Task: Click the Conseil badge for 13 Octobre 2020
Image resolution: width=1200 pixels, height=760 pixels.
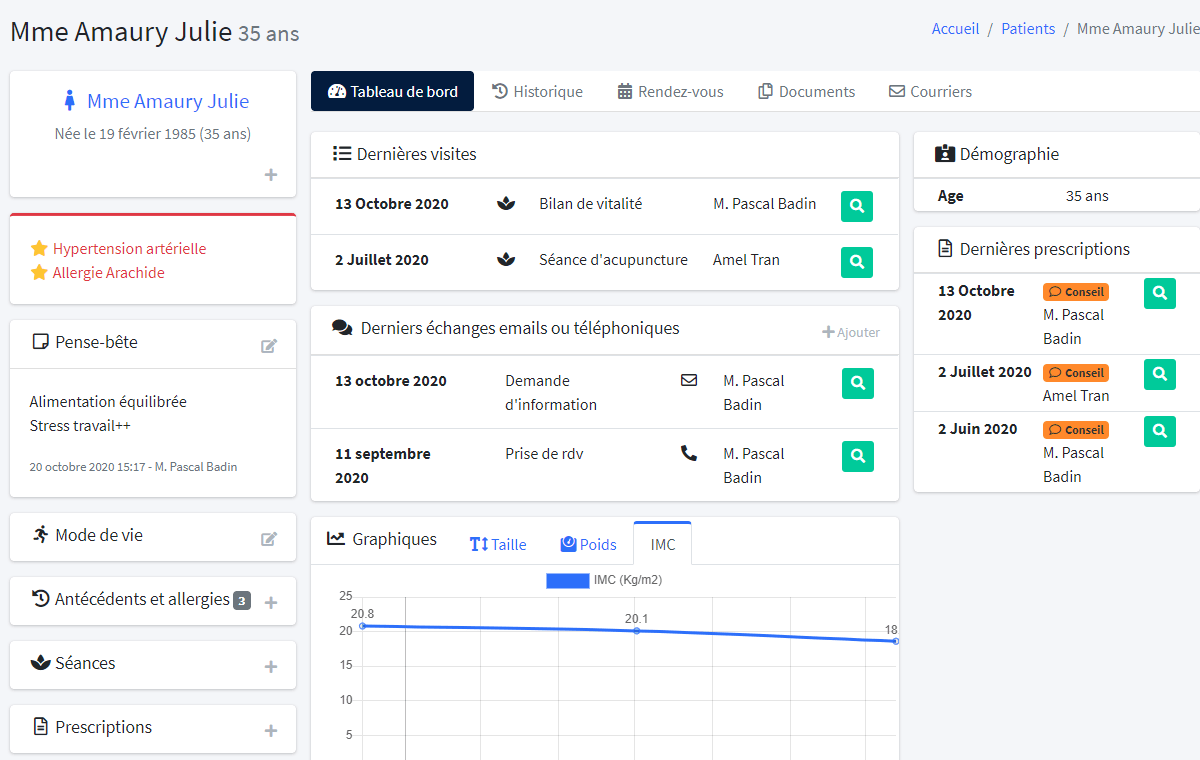Action: tap(1076, 292)
